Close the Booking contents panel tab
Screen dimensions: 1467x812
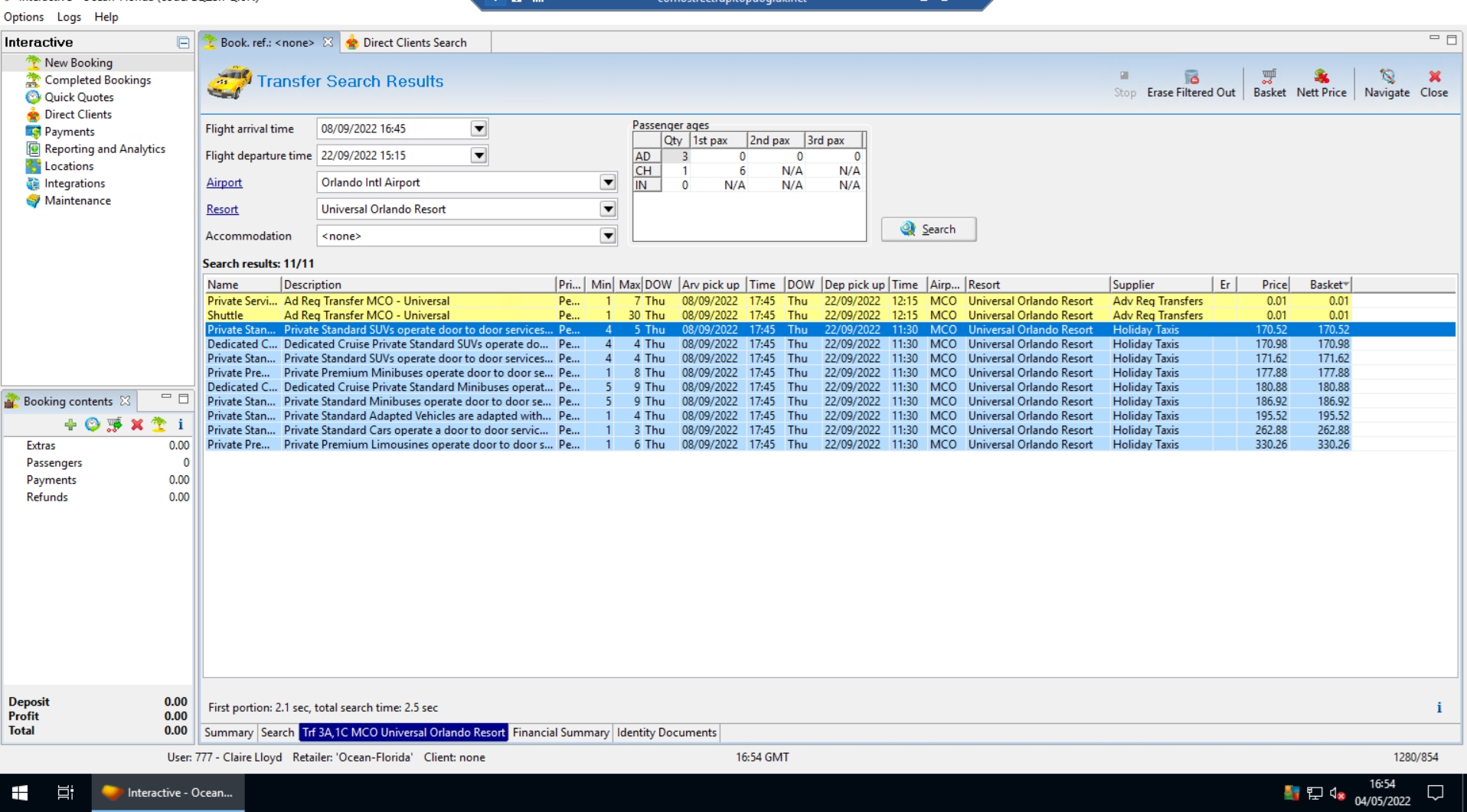coord(126,401)
